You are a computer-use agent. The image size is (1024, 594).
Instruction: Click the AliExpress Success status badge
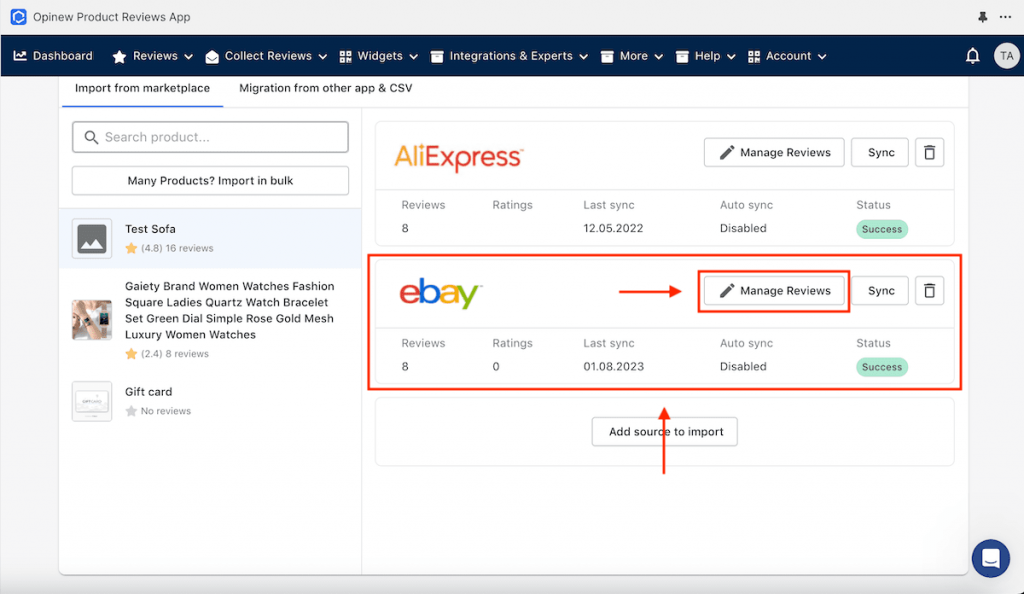pos(882,229)
